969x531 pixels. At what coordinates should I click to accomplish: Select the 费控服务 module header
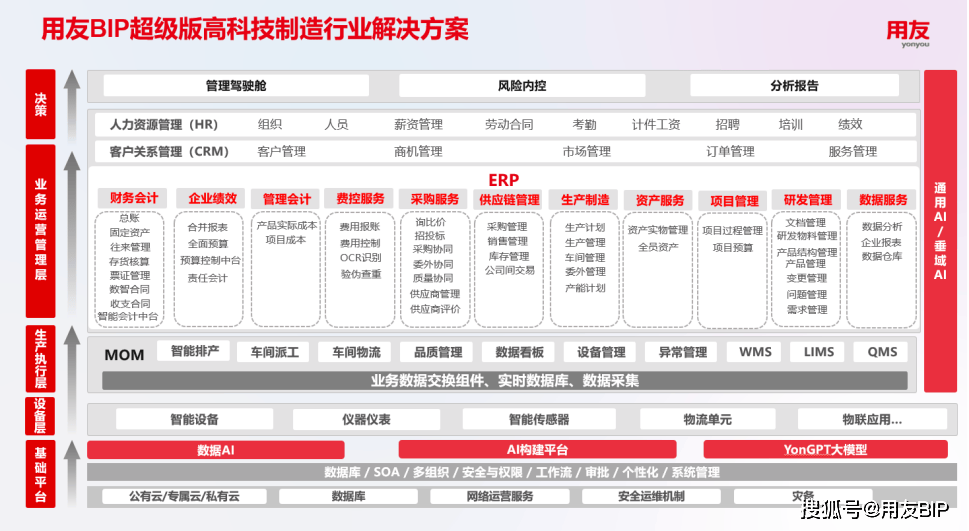point(360,198)
